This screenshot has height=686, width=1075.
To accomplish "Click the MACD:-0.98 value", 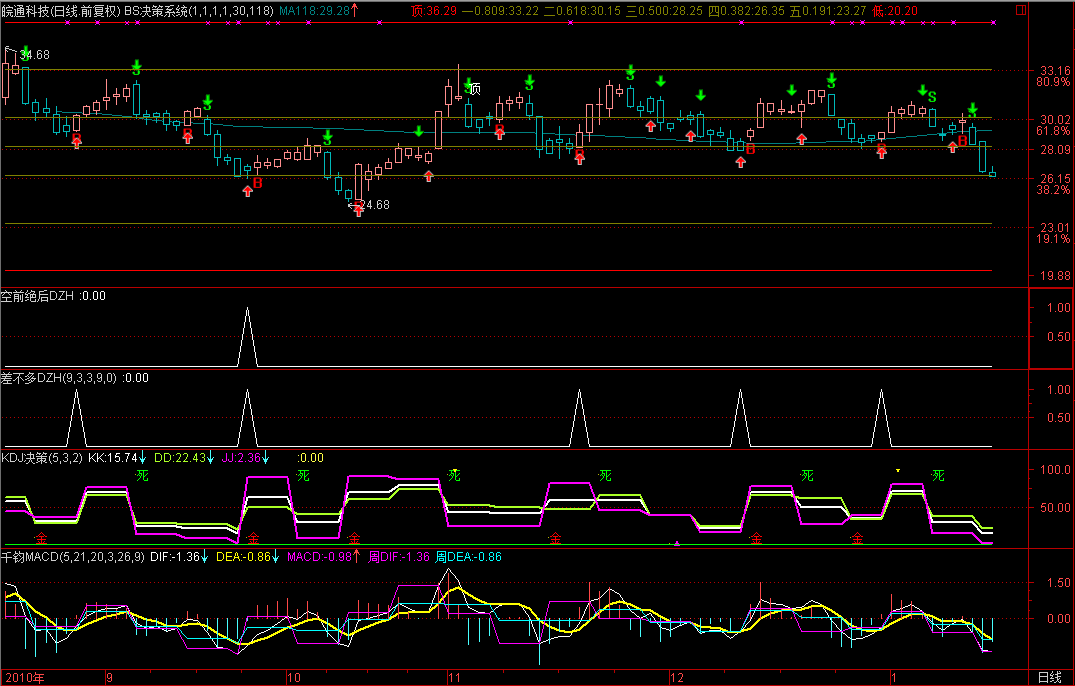I will click(x=319, y=556).
